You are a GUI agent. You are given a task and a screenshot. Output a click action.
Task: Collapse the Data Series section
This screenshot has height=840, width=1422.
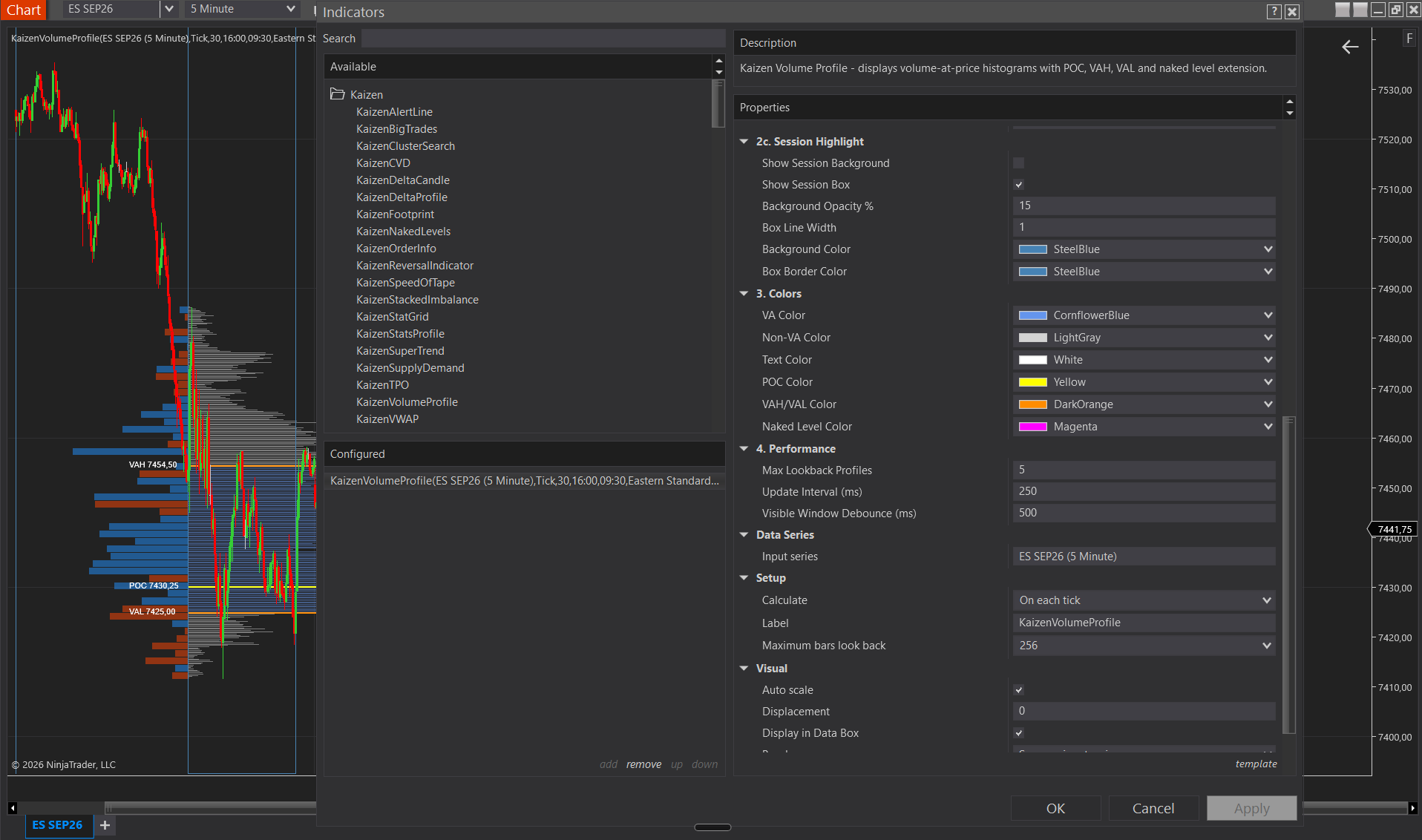pyautogui.click(x=744, y=535)
